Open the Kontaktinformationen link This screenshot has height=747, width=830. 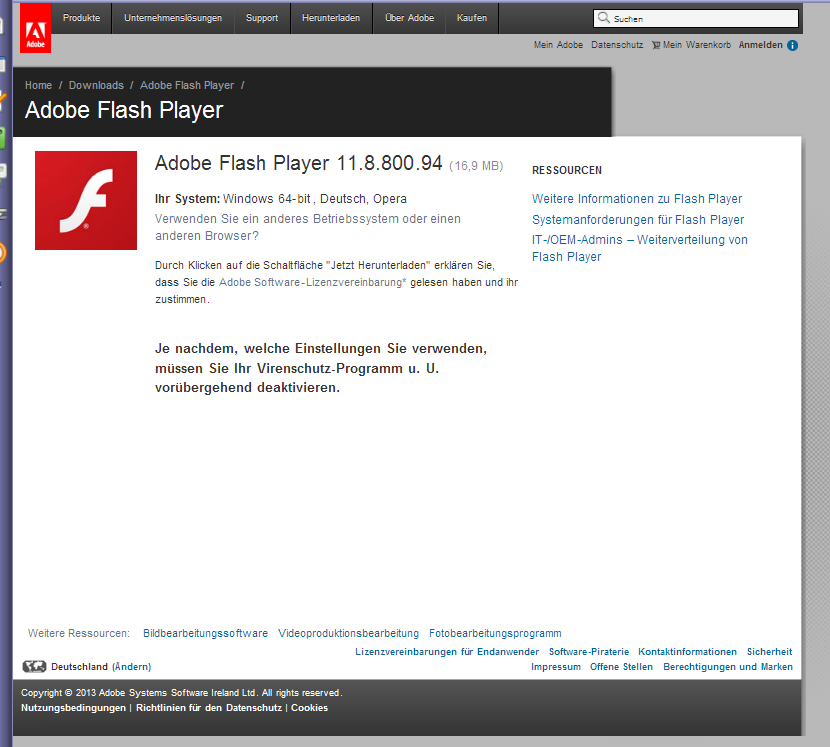click(687, 652)
